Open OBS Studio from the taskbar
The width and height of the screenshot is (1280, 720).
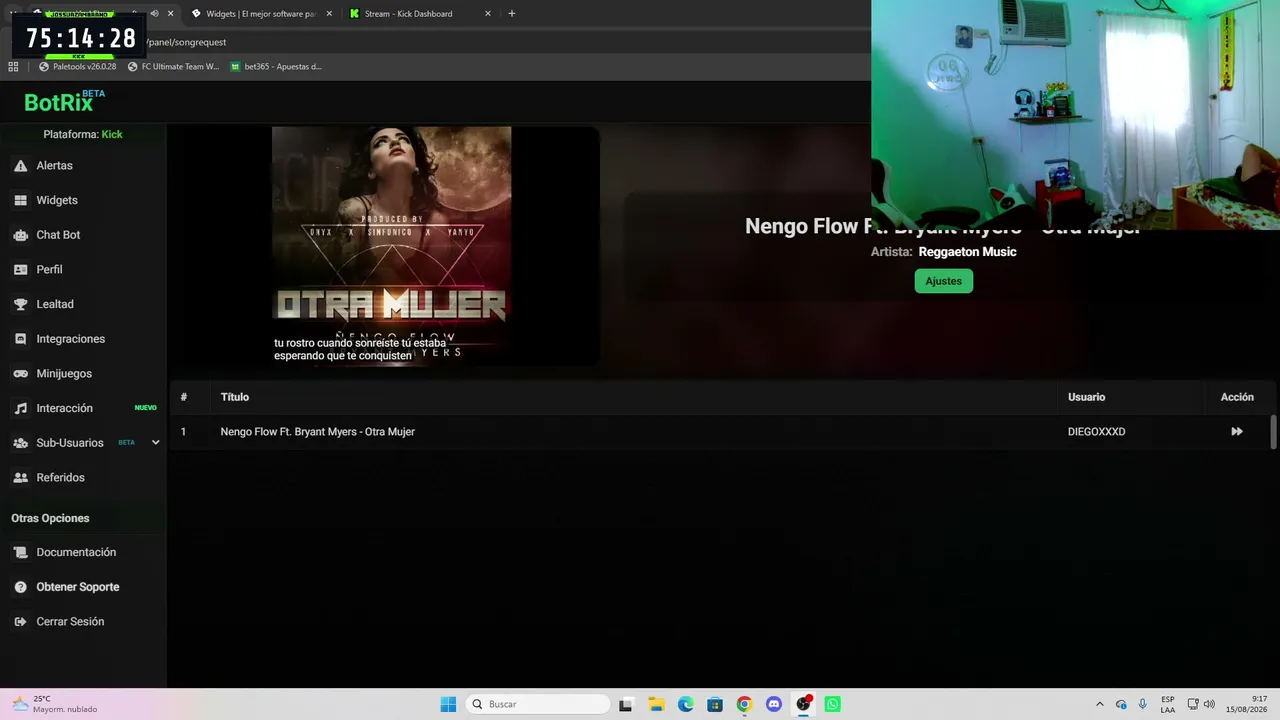(803, 704)
